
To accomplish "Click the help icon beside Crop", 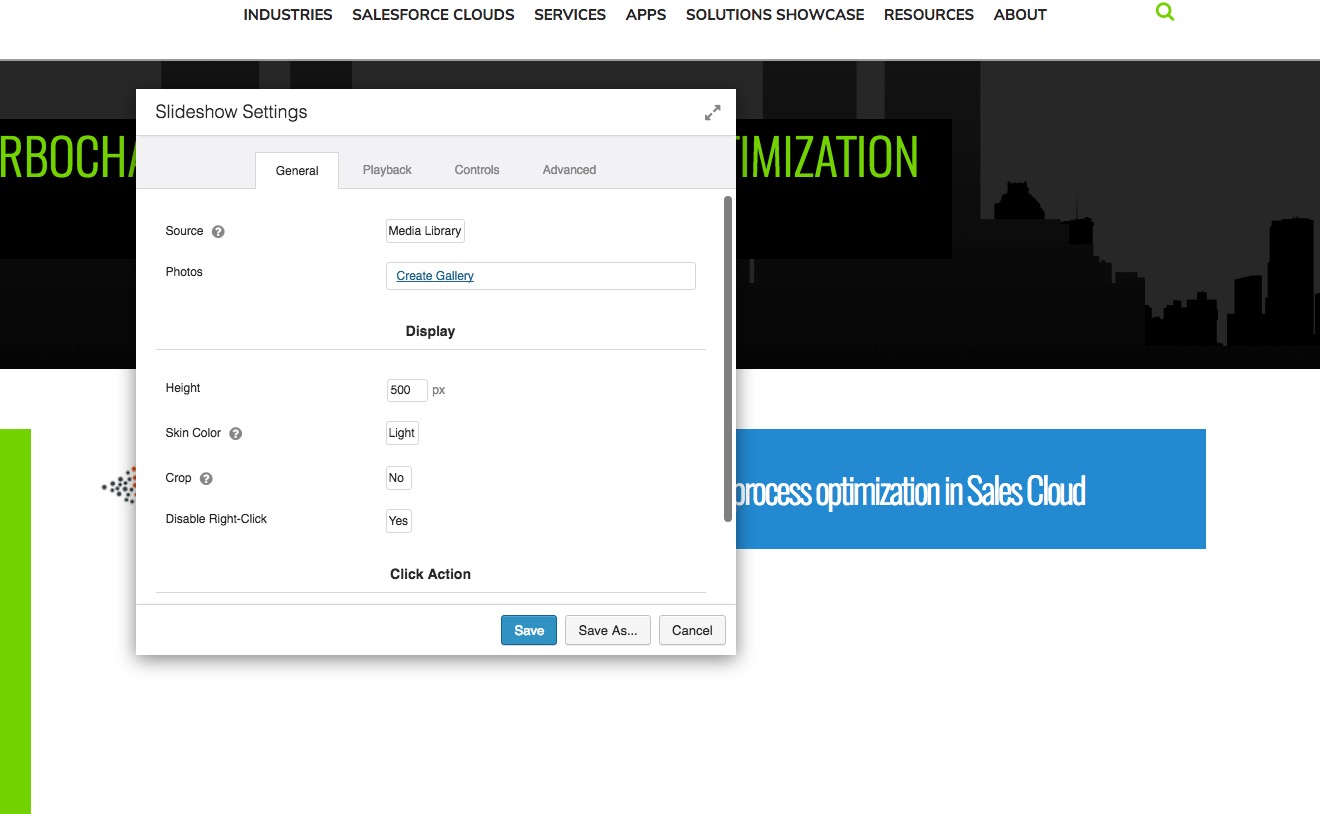I will 206,479.
